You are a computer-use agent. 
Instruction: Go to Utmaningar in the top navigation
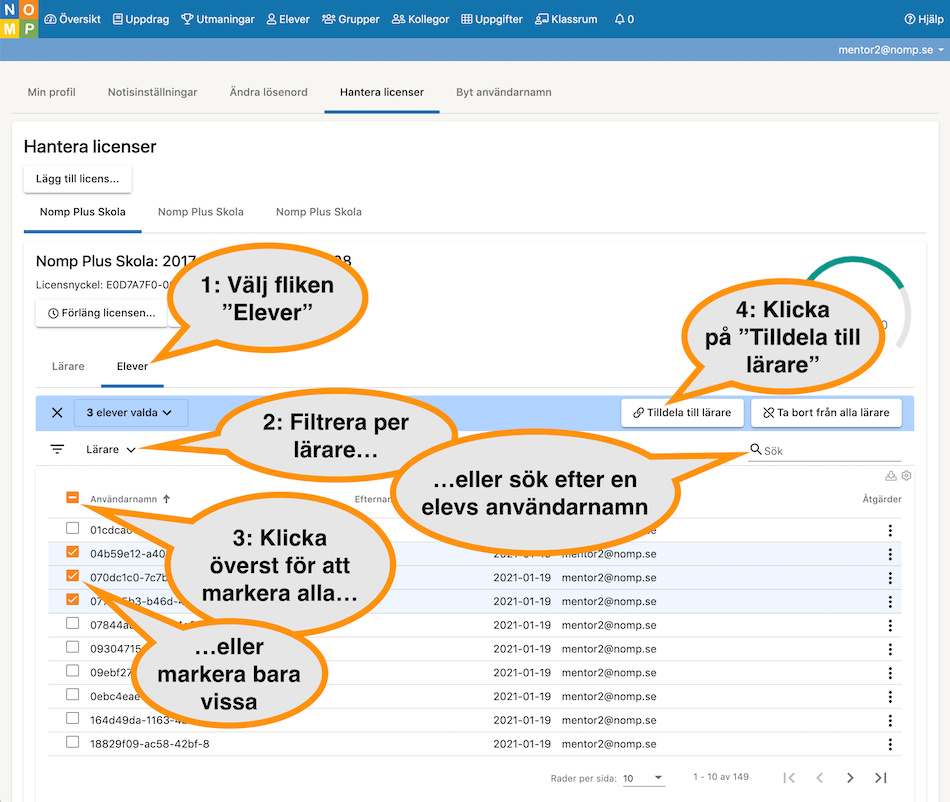(218, 19)
